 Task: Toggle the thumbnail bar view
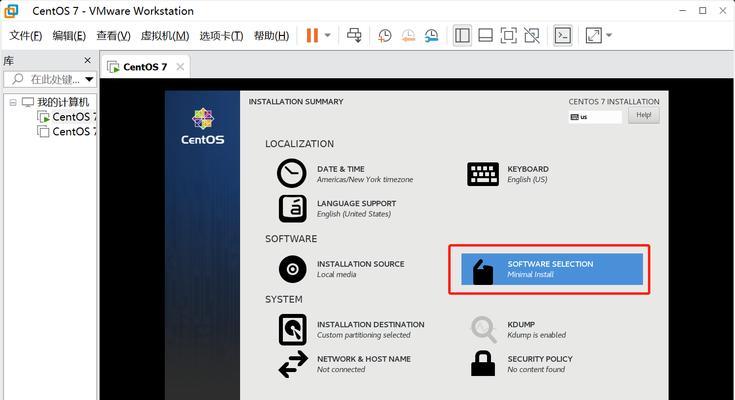[x=485, y=36]
